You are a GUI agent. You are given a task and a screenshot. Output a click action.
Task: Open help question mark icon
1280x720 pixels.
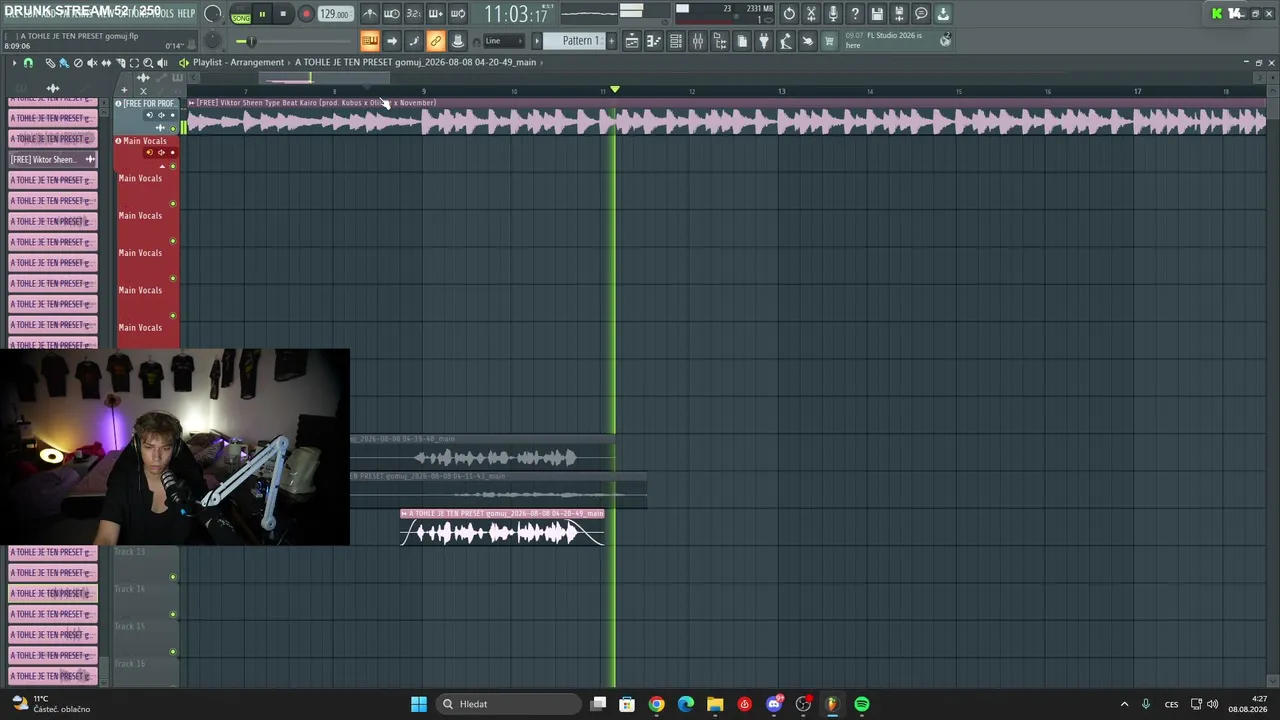click(855, 14)
